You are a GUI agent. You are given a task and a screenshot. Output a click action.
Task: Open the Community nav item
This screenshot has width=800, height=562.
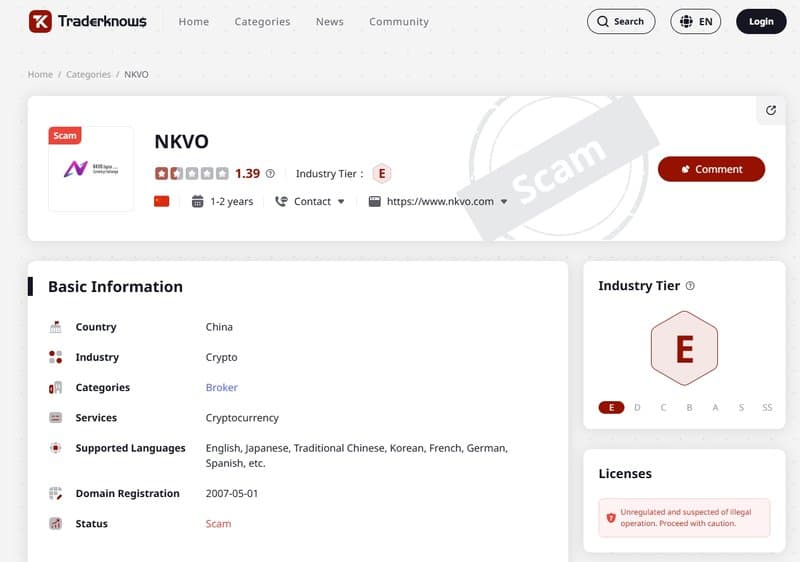[x=398, y=21]
